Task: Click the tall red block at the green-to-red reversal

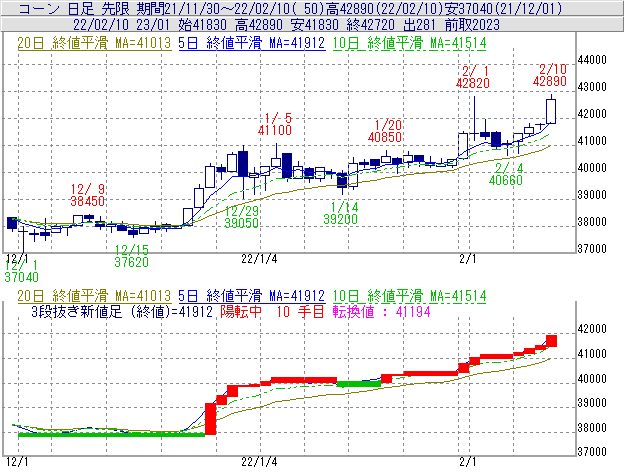Action: coord(211,419)
